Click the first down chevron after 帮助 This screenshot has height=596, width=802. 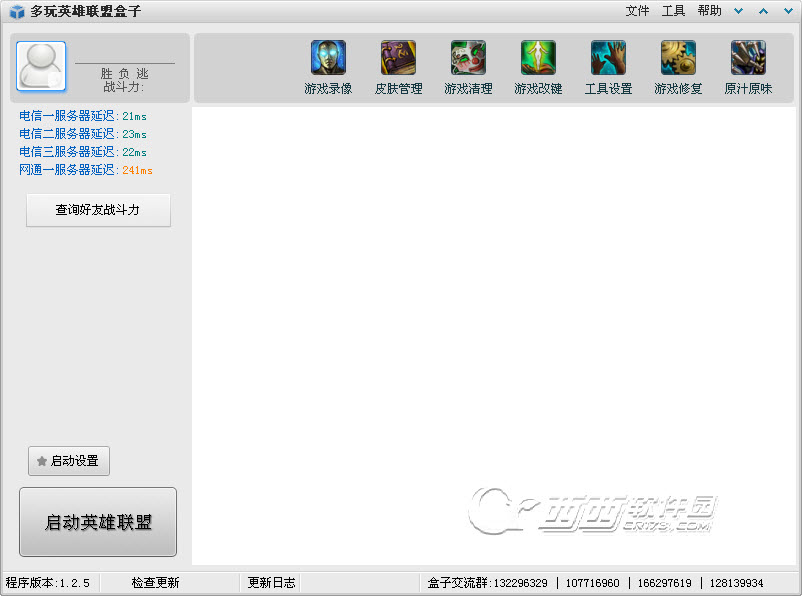(738, 11)
